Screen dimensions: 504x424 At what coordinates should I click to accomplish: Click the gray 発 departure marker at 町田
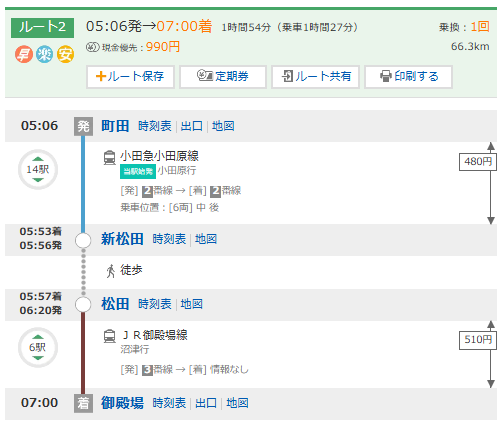click(x=83, y=126)
